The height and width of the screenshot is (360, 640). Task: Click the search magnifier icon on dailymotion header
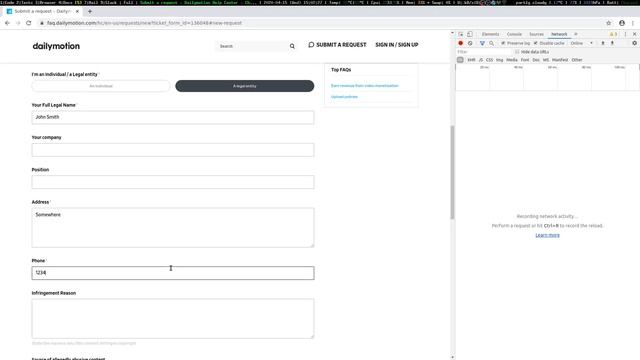coord(292,46)
